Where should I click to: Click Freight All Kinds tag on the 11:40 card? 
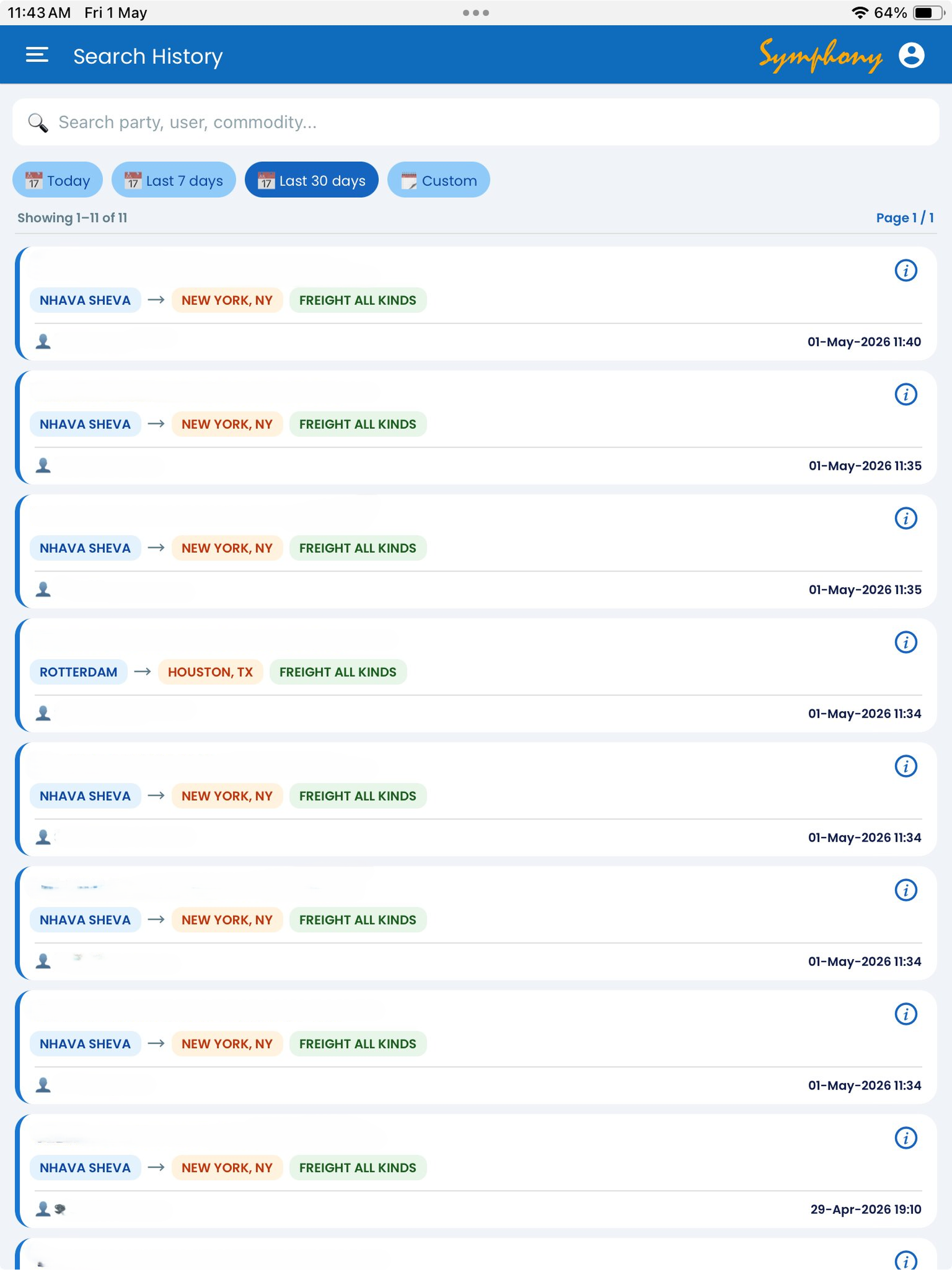point(358,300)
